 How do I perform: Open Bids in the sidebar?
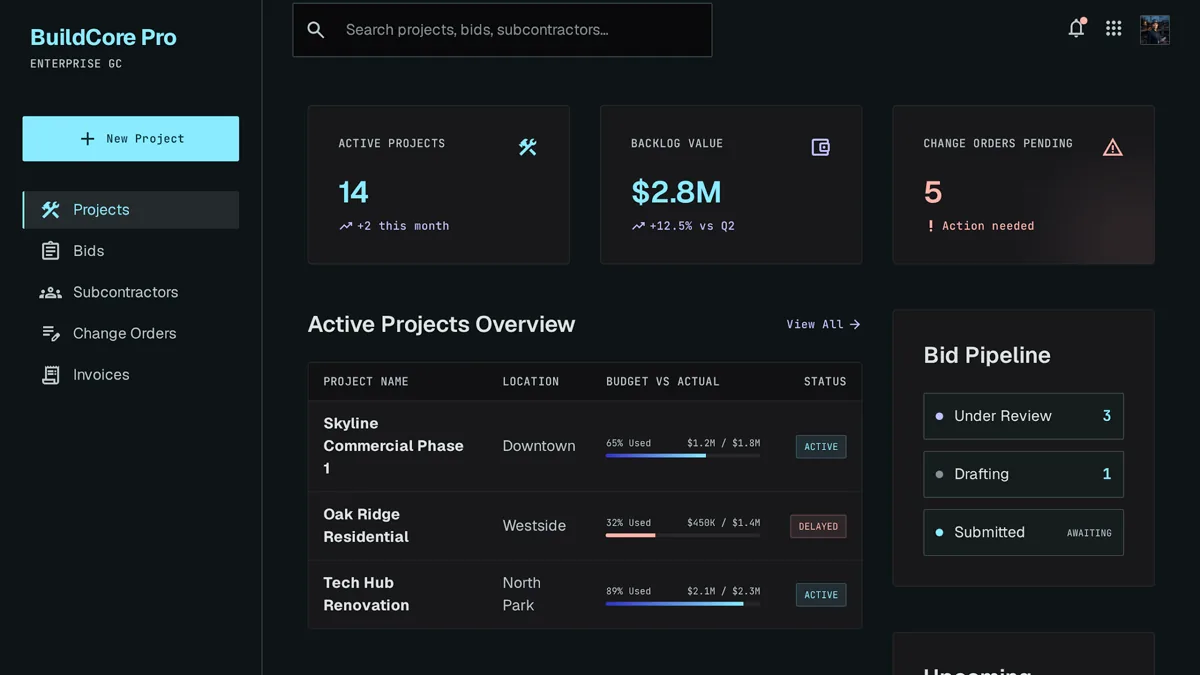(x=131, y=251)
